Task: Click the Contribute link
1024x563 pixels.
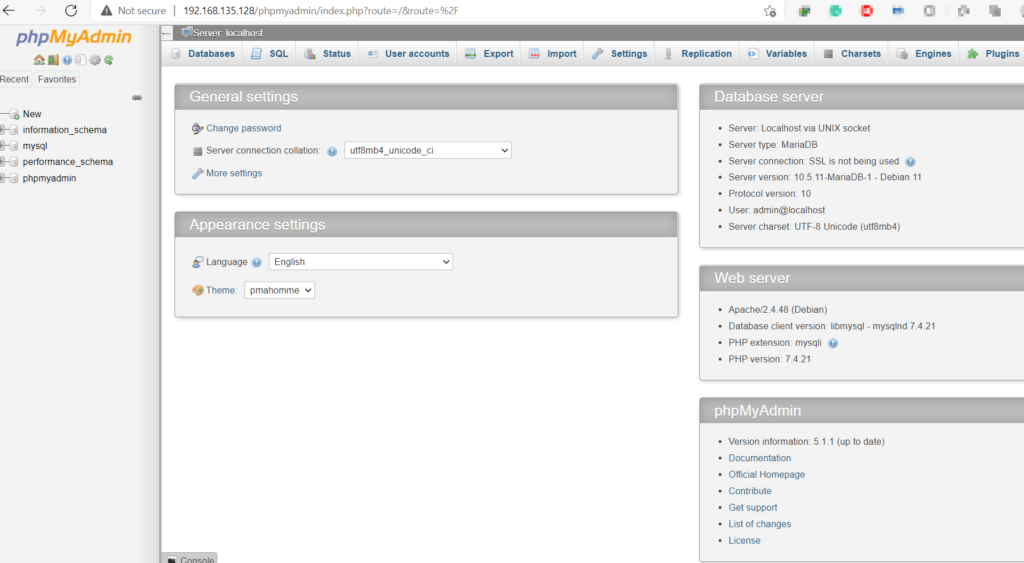Action: tap(750, 491)
